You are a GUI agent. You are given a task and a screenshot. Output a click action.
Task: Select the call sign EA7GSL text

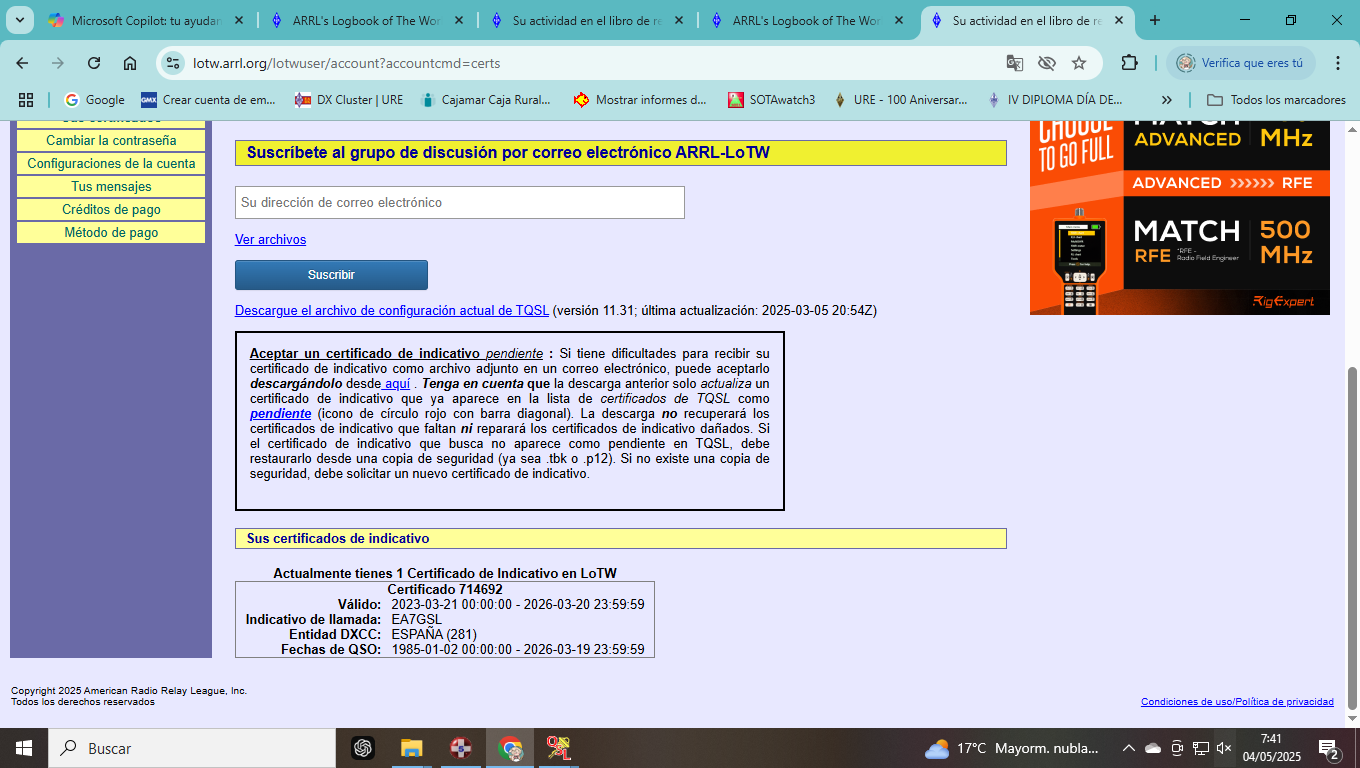(416, 619)
